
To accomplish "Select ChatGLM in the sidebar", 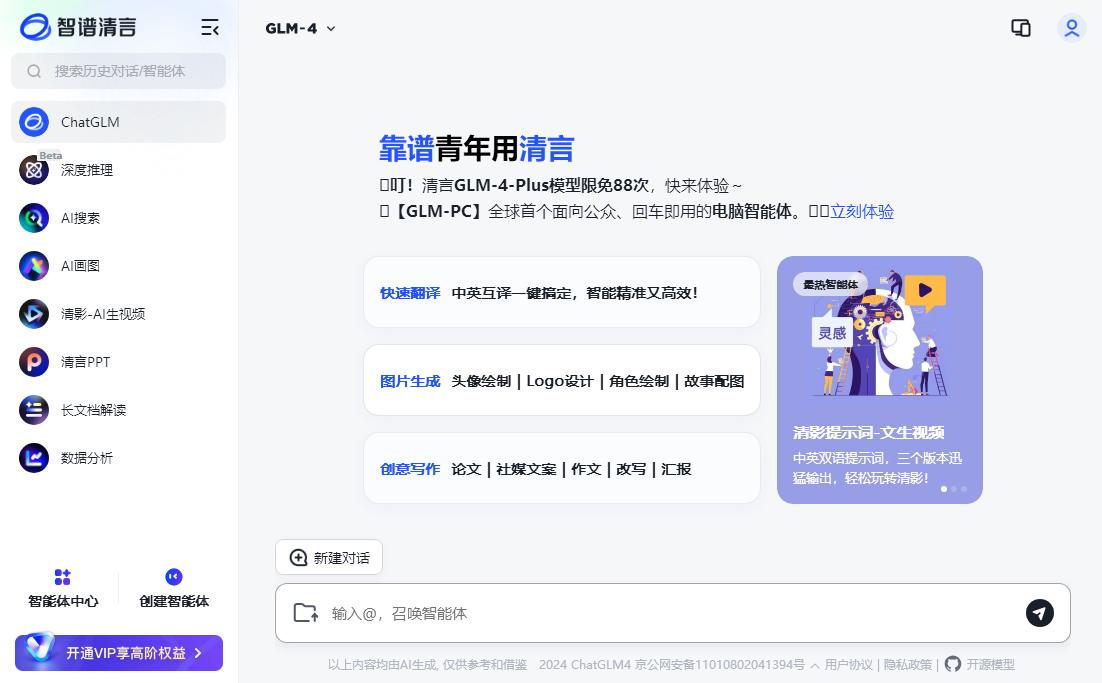I will (x=118, y=122).
